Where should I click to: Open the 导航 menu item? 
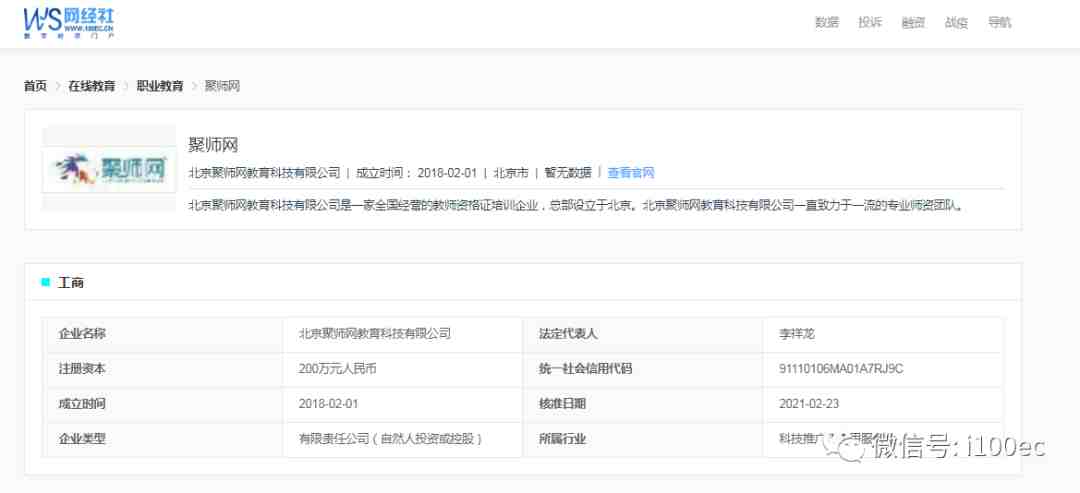999,22
